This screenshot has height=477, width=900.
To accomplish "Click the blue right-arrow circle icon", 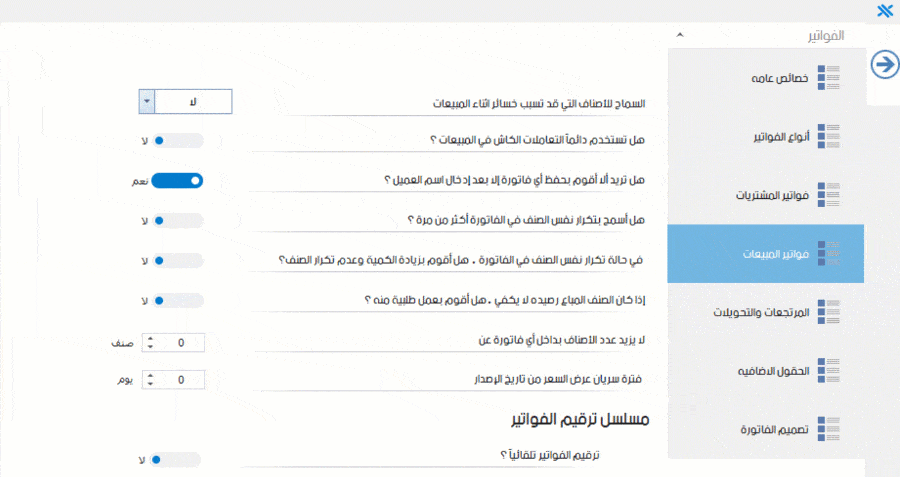I will (x=885, y=64).
